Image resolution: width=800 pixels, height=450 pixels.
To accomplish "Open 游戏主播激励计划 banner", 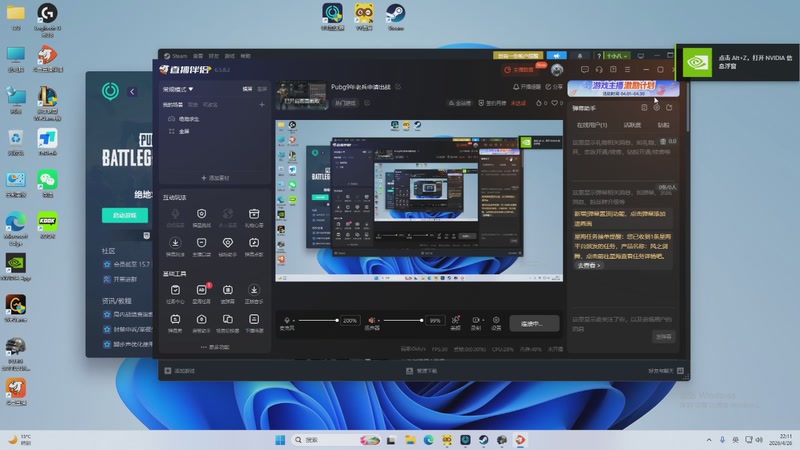I will (623, 88).
